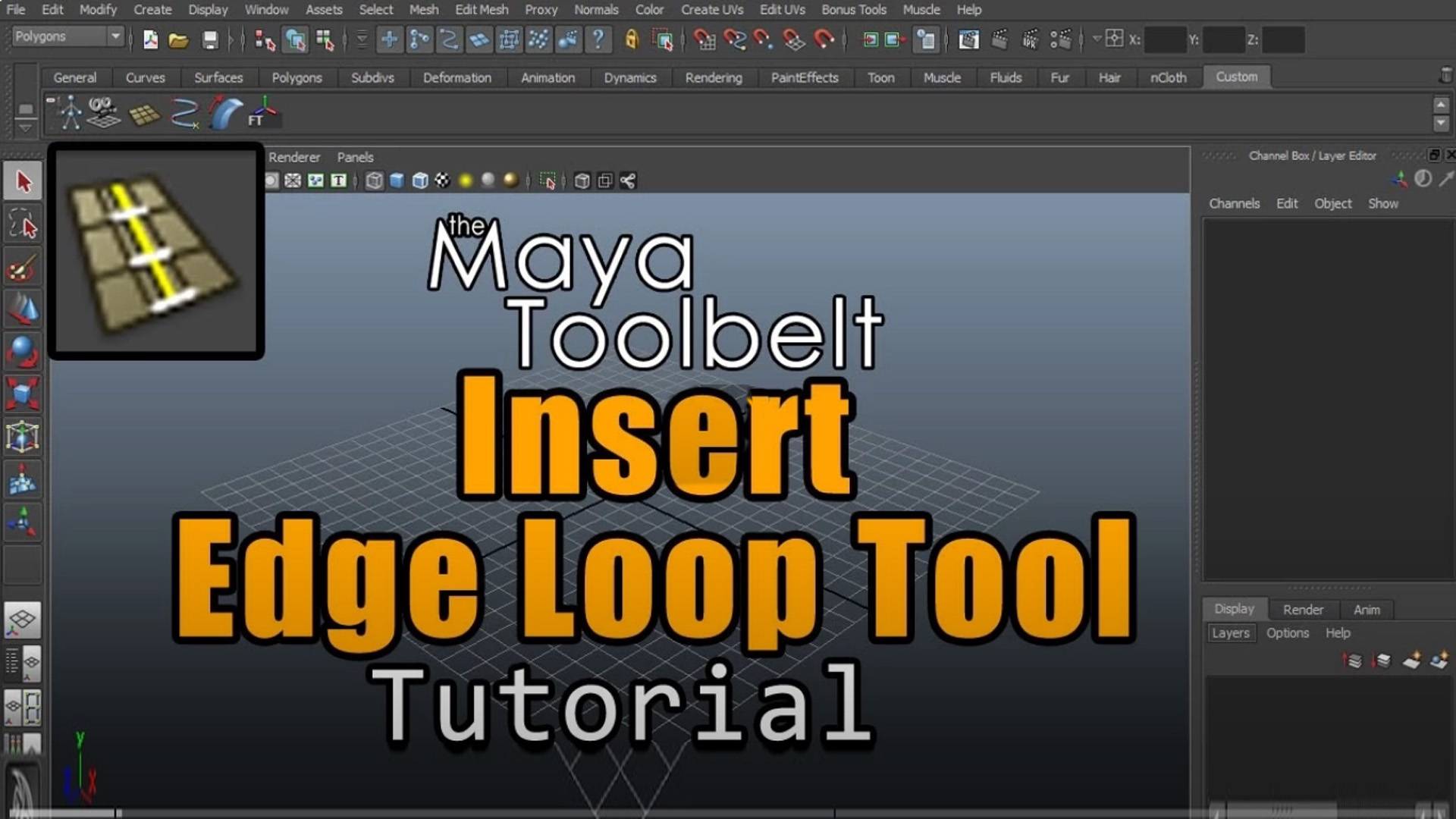The height and width of the screenshot is (819, 1456).
Task: Open the Bonus Tools menu
Action: pos(854,10)
